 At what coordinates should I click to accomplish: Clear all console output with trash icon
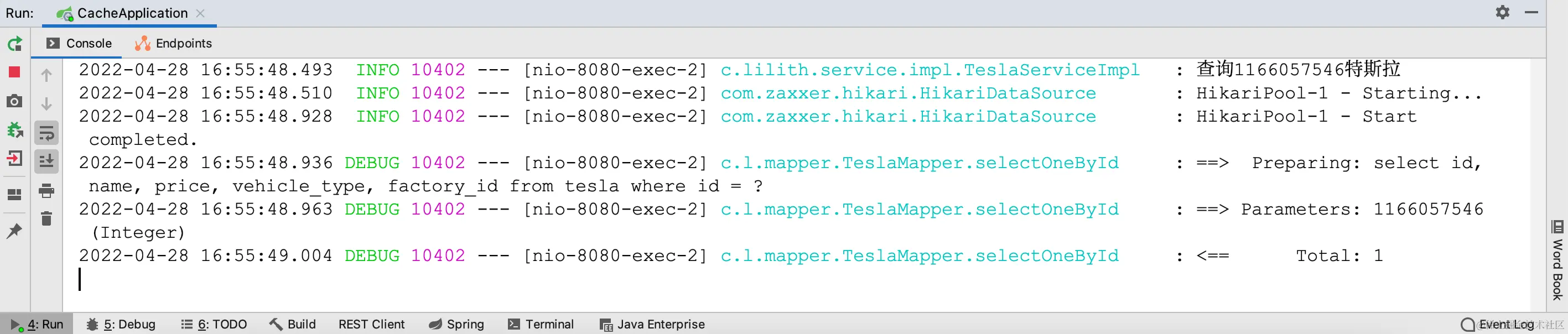[46, 218]
